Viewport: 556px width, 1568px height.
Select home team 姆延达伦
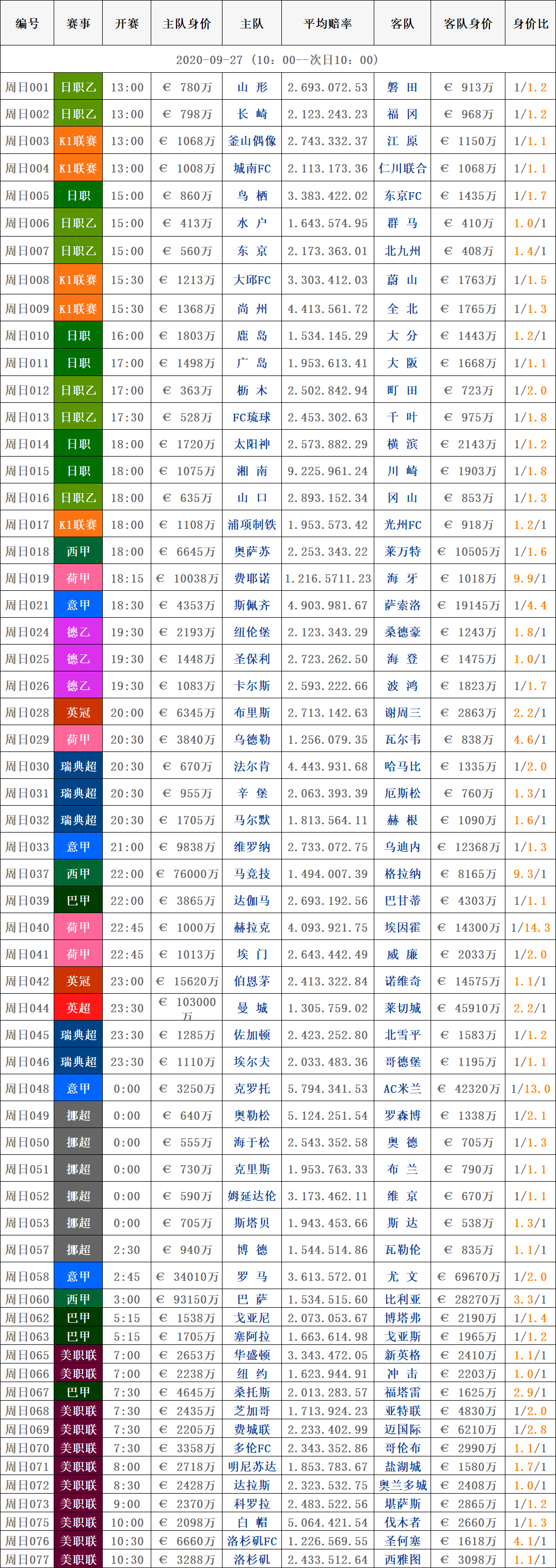pyautogui.click(x=252, y=1196)
